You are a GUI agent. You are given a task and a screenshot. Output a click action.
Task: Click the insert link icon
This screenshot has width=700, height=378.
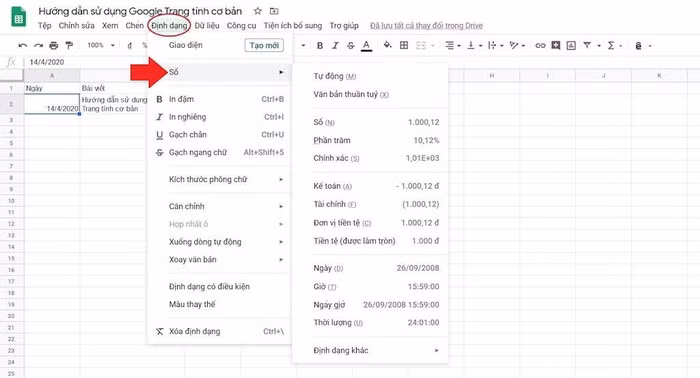point(540,46)
